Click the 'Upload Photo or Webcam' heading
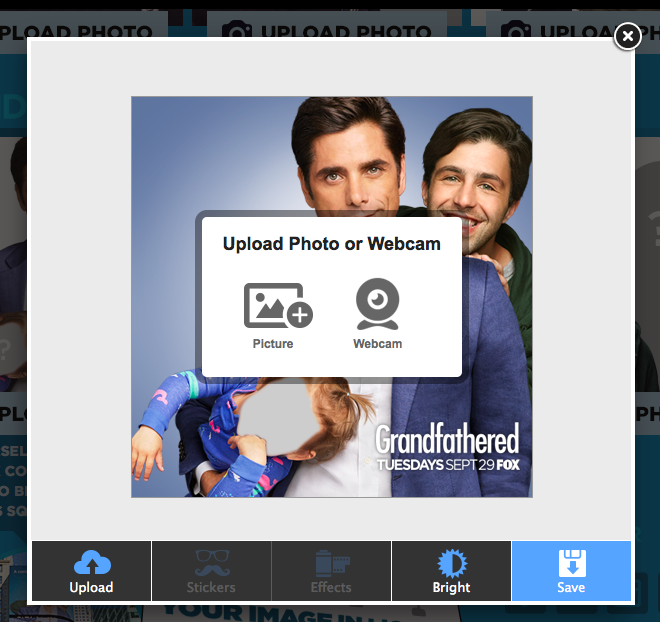The image size is (660, 622). (332, 244)
